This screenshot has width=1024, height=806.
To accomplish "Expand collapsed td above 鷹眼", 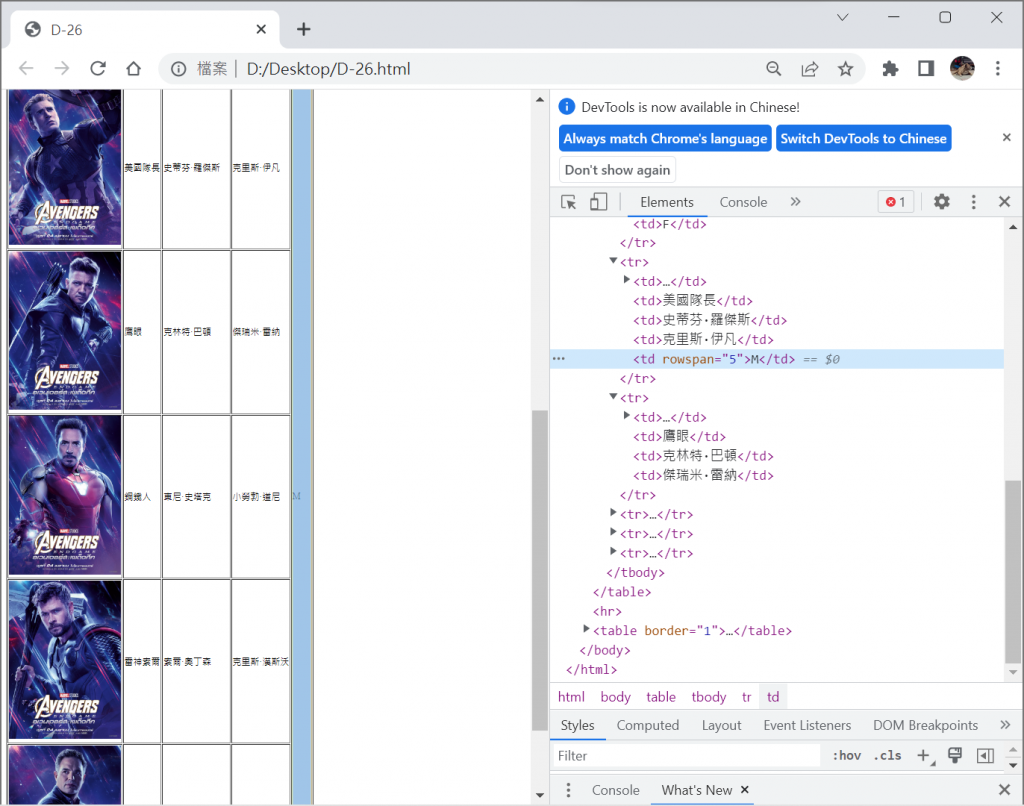I will 626,416.
